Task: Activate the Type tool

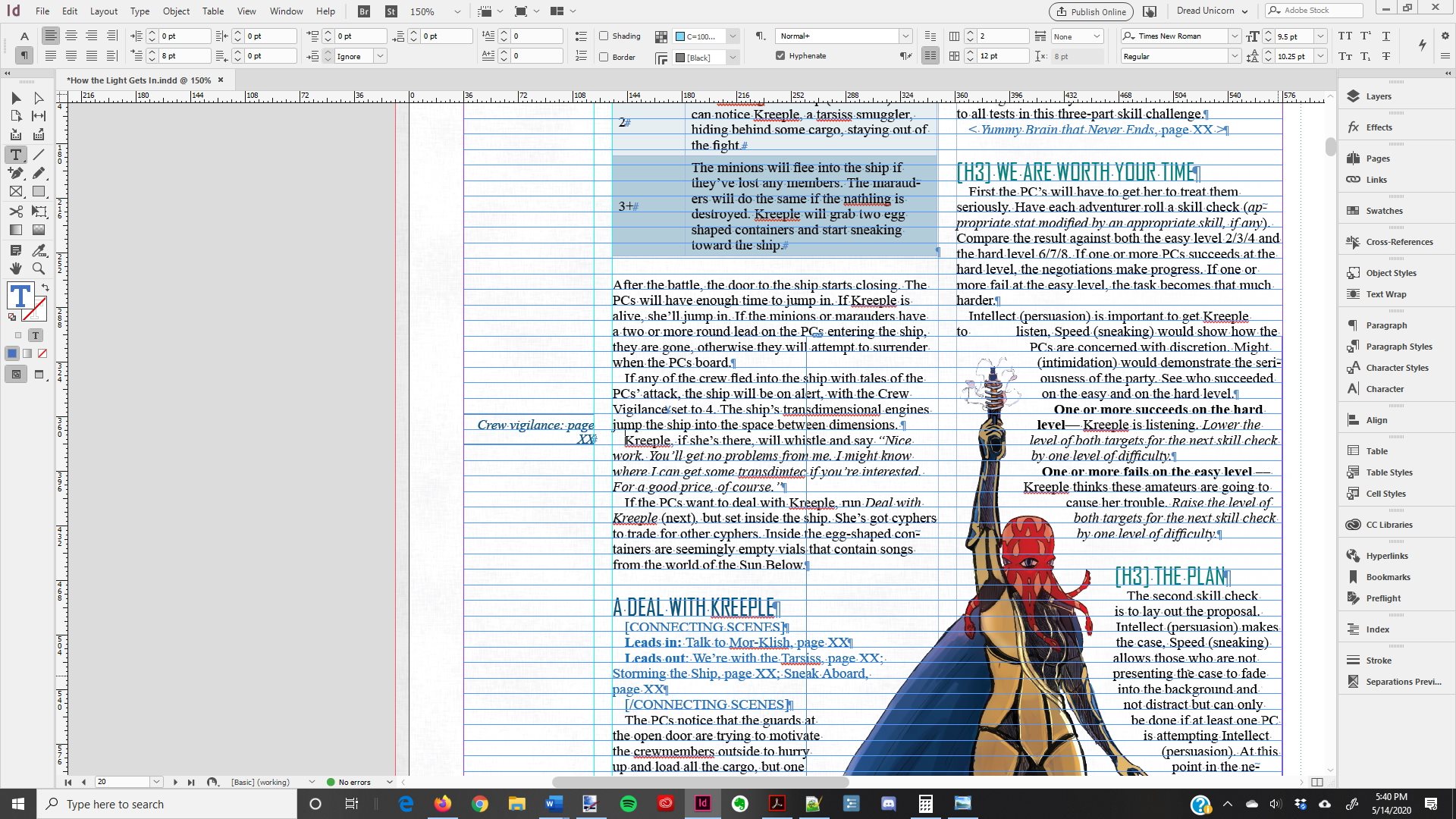Action: click(16, 155)
